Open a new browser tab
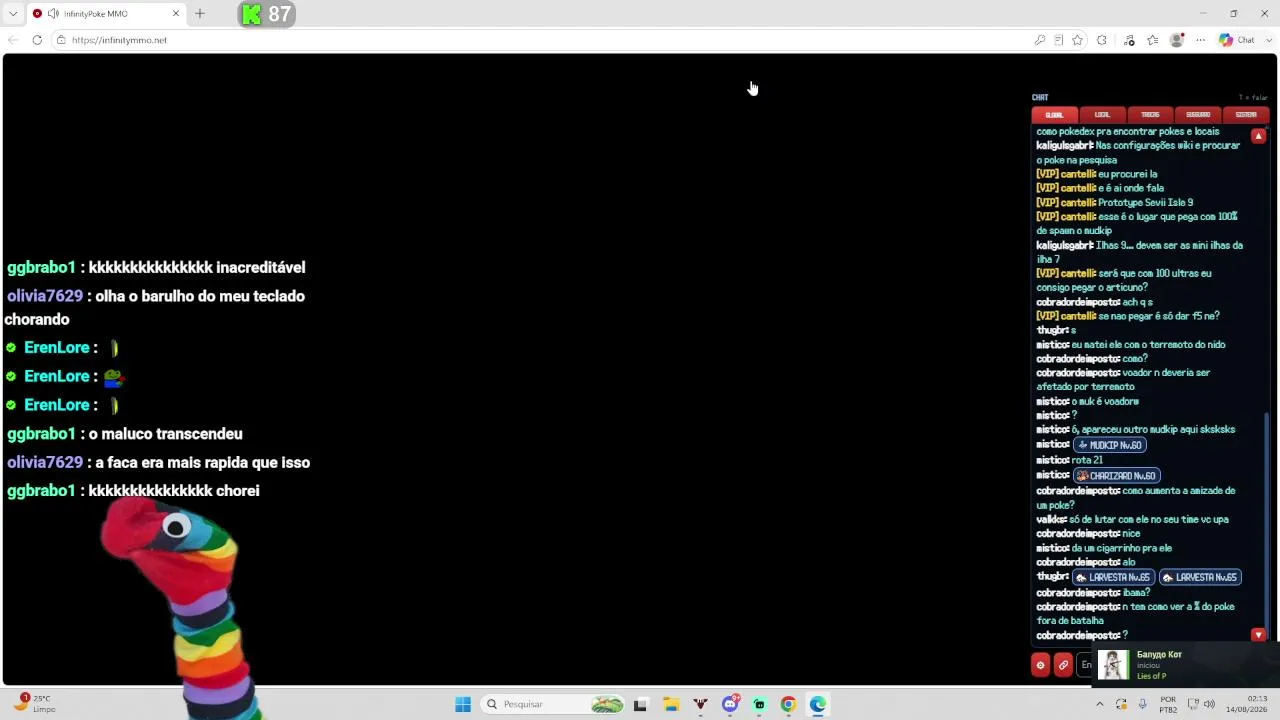 (200, 14)
